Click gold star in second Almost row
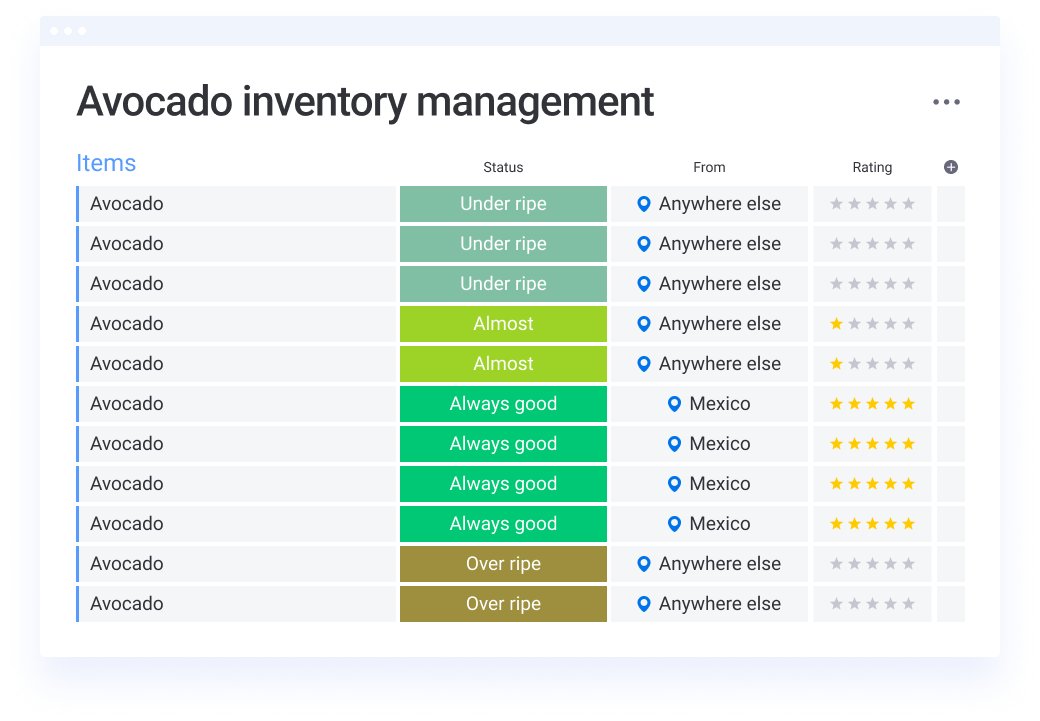1040x721 pixels. point(836,363)
